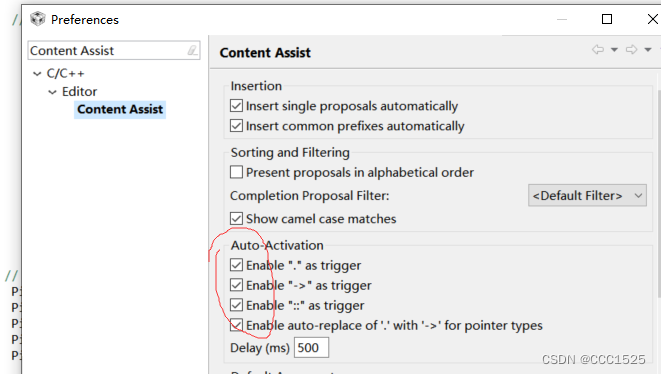Open the Default Filter combo box
Viewport: 661px width, 374px height.
click(x=587, y=195)
